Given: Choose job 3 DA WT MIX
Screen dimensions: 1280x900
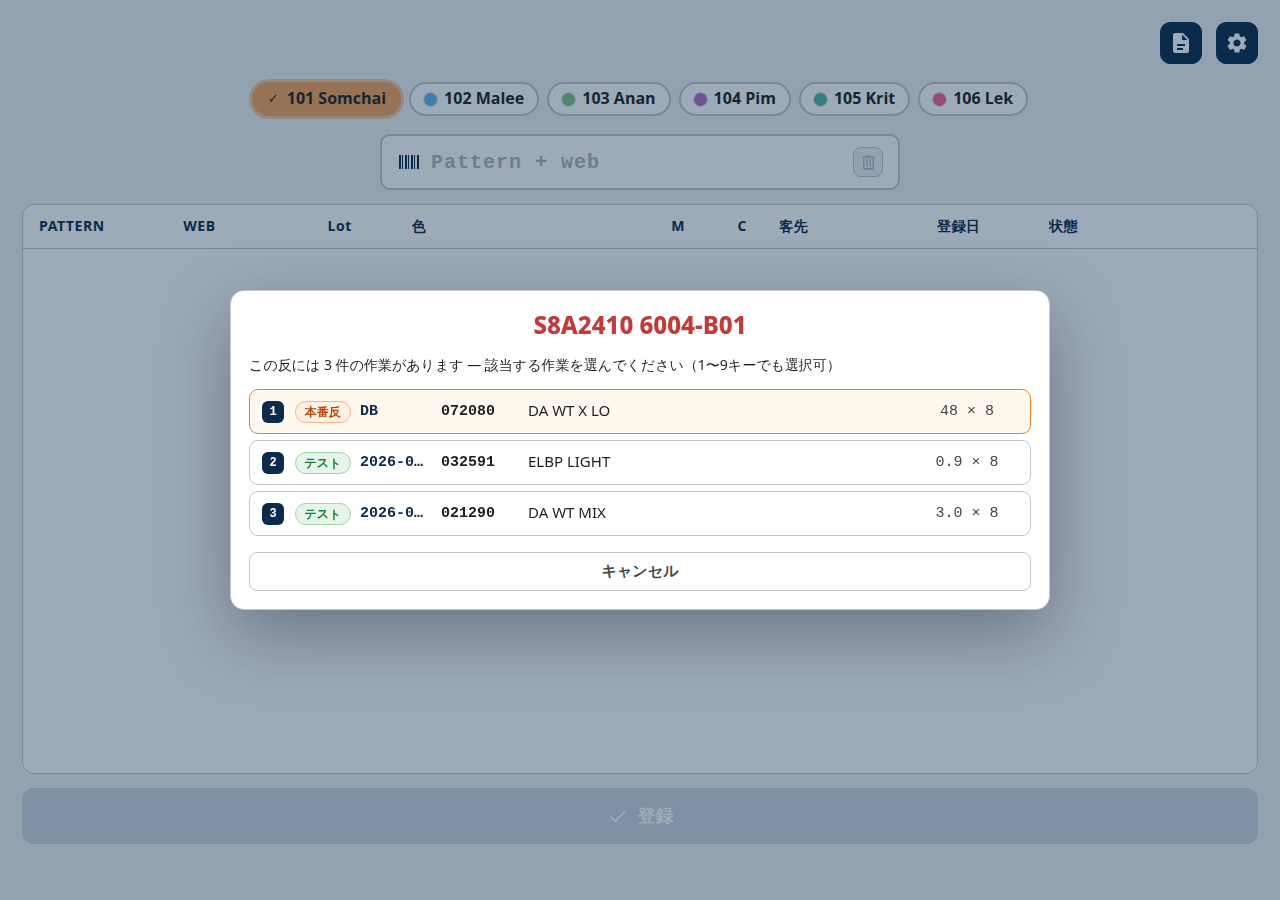Looking at the screenshot, I should tap(640, 513).
